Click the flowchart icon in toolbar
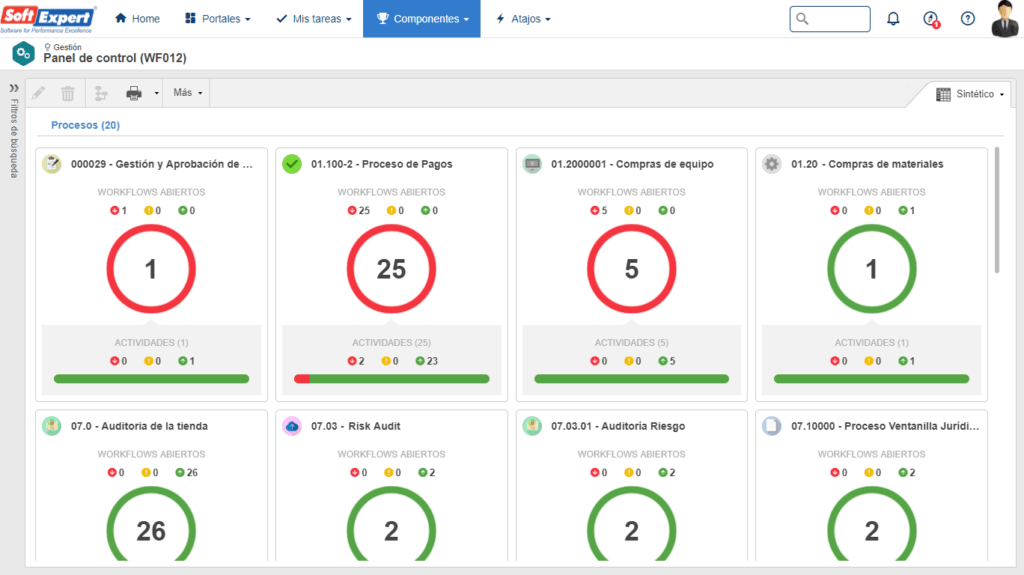Viewport: 1024px width, 575px height. point(101,93)
